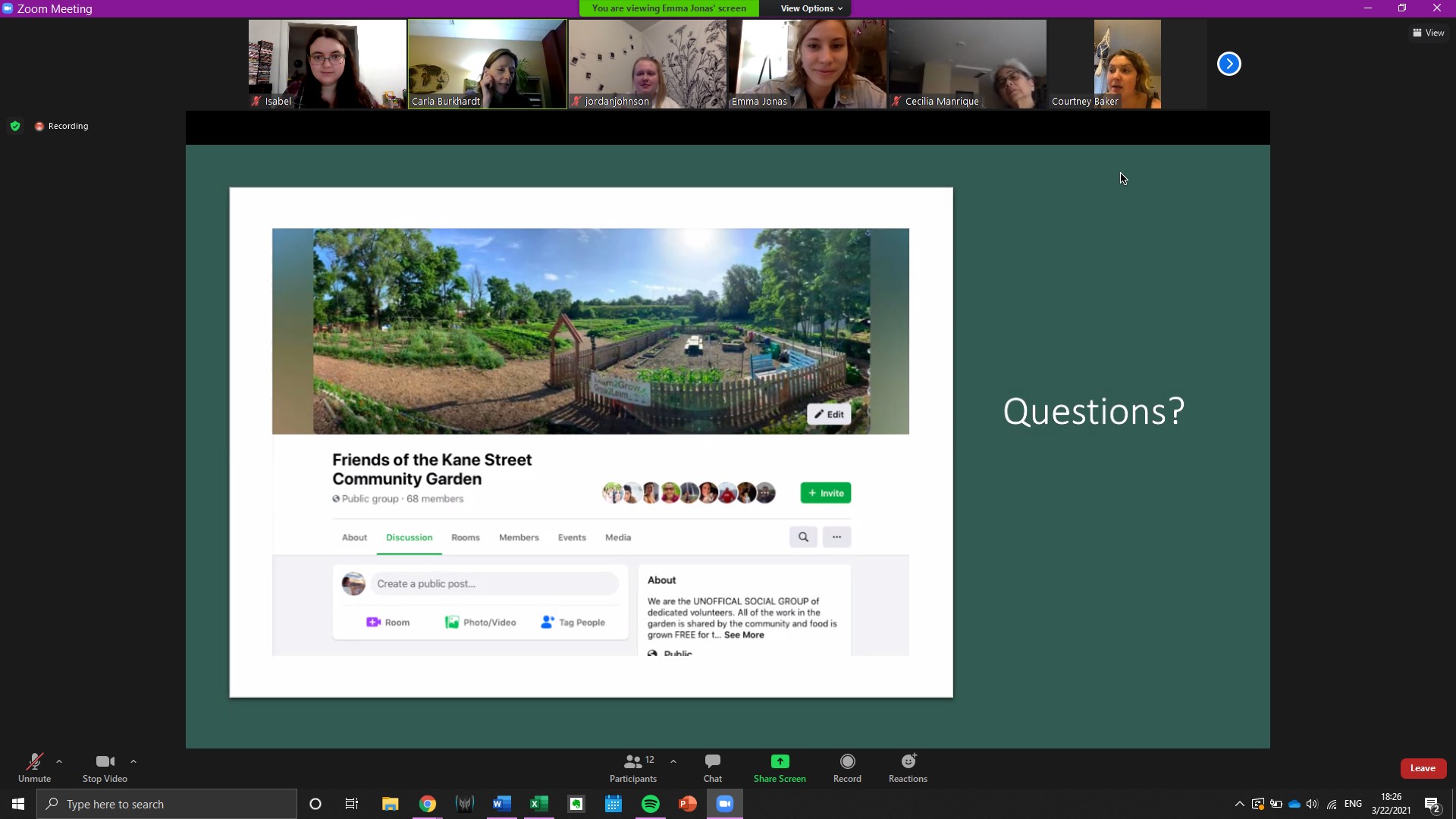Screen dimensions: 1456x819
Task: Open PowerPoint from the taskbar
Action: point(688,804)
